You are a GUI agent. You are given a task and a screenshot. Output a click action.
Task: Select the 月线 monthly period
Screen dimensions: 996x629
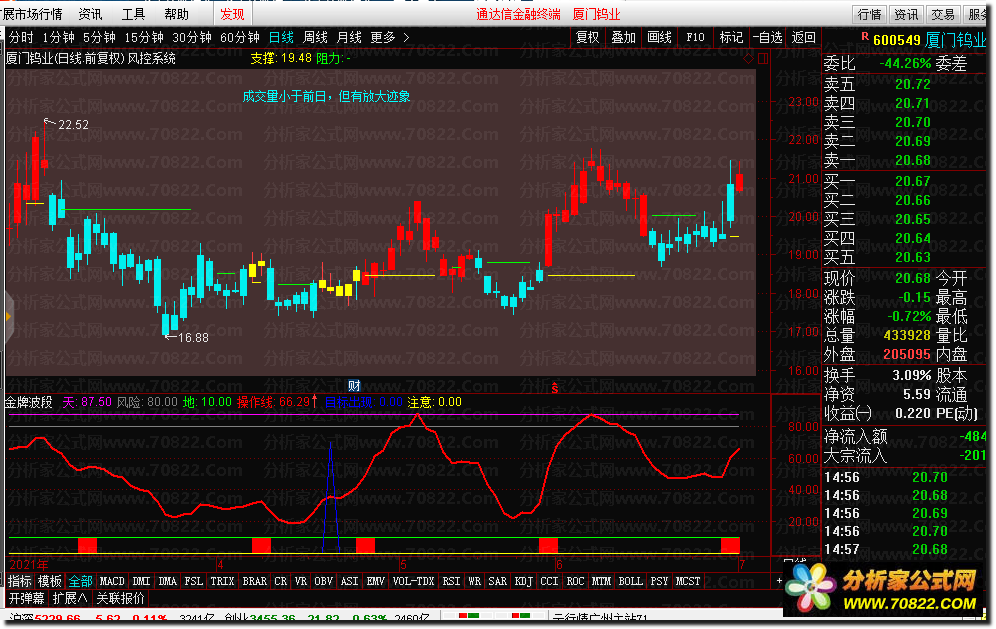pos(349,37)
